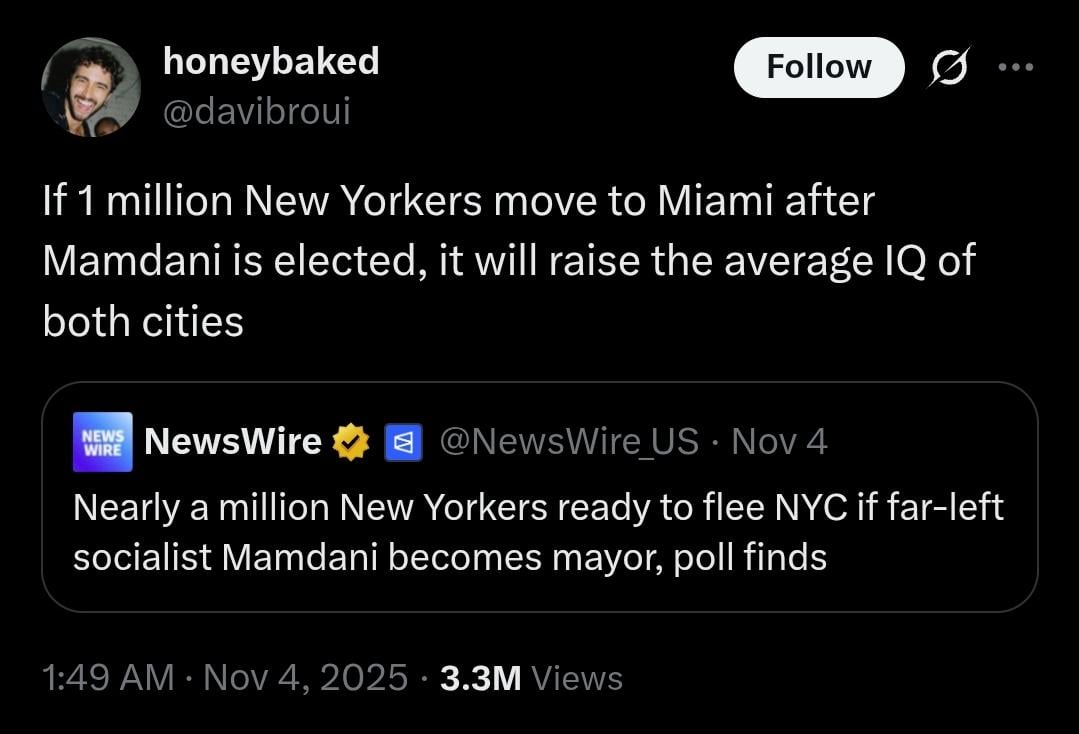View the 3.3M view count
Screen dimensions: 1079x734
[480, 678]
